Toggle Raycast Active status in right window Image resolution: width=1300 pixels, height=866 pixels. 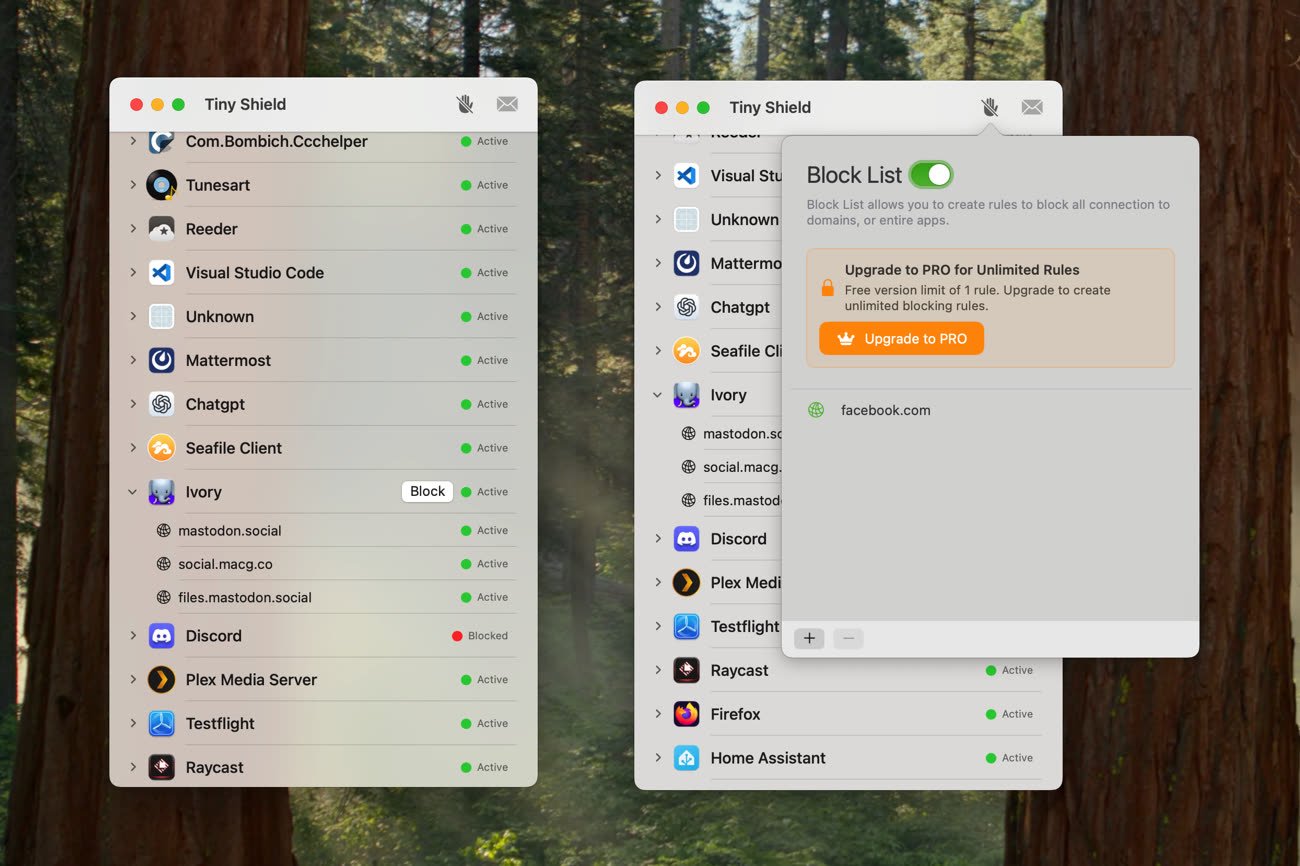pyautogui.click(x=1010, y=670)
